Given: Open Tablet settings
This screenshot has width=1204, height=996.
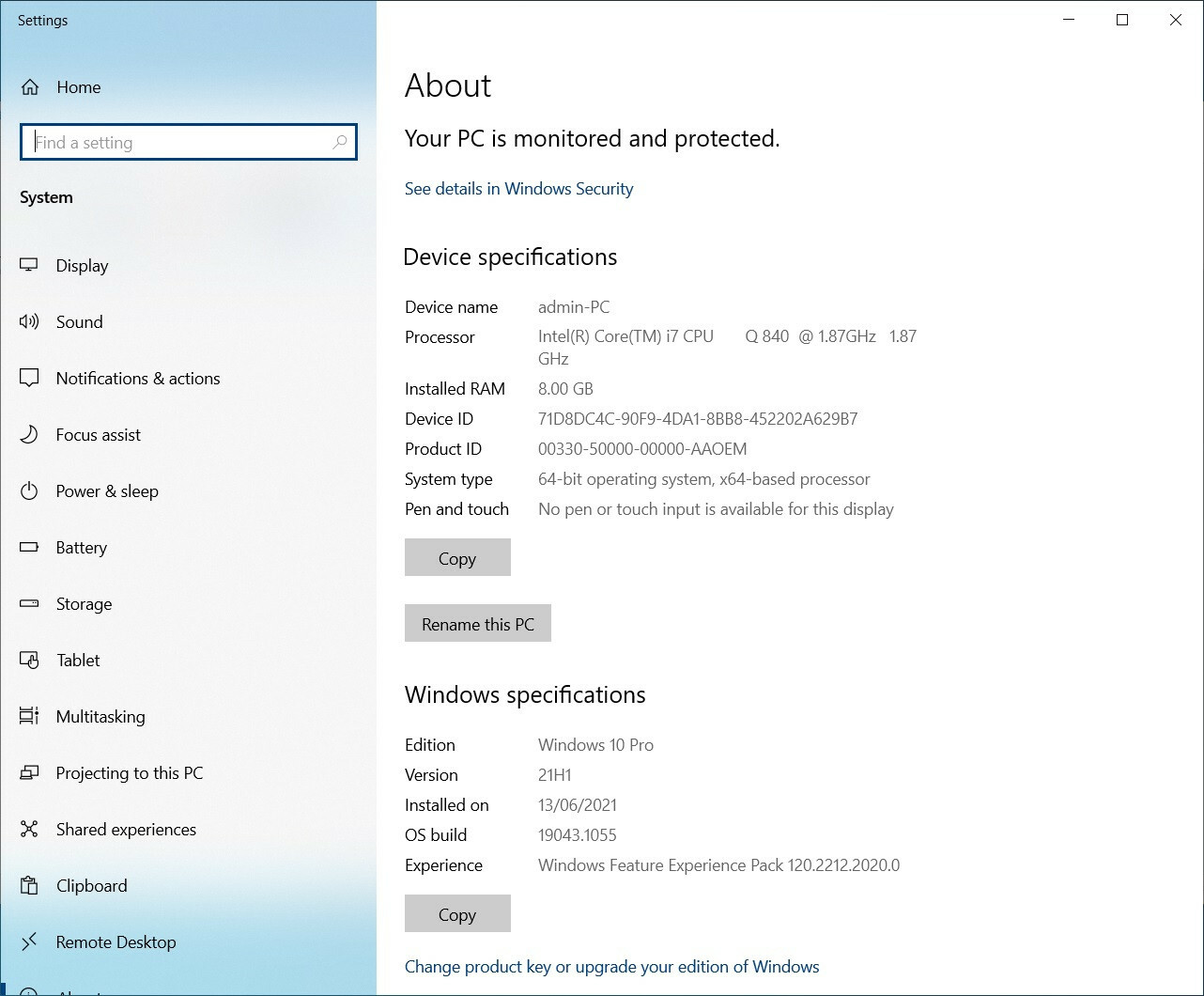Looking at the screenshot, I should (188, 661).
